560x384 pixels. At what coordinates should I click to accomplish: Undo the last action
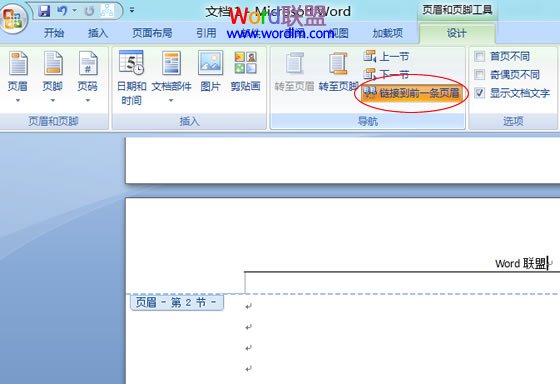pyautogui.click(x=62, y=11)
